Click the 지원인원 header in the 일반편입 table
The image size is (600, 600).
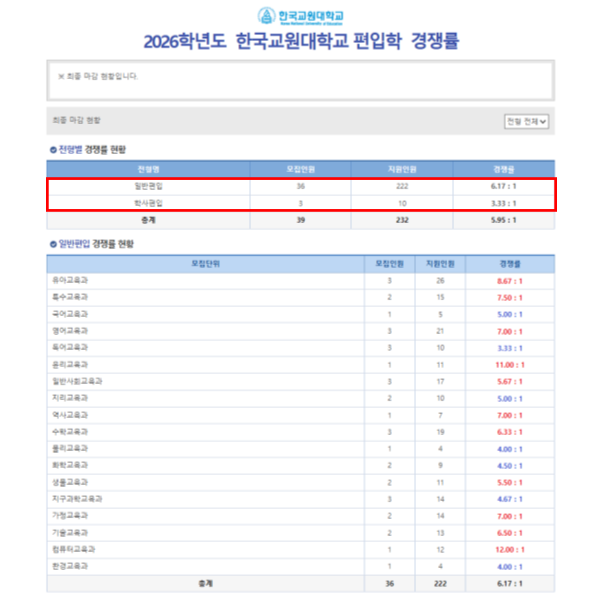440,264
